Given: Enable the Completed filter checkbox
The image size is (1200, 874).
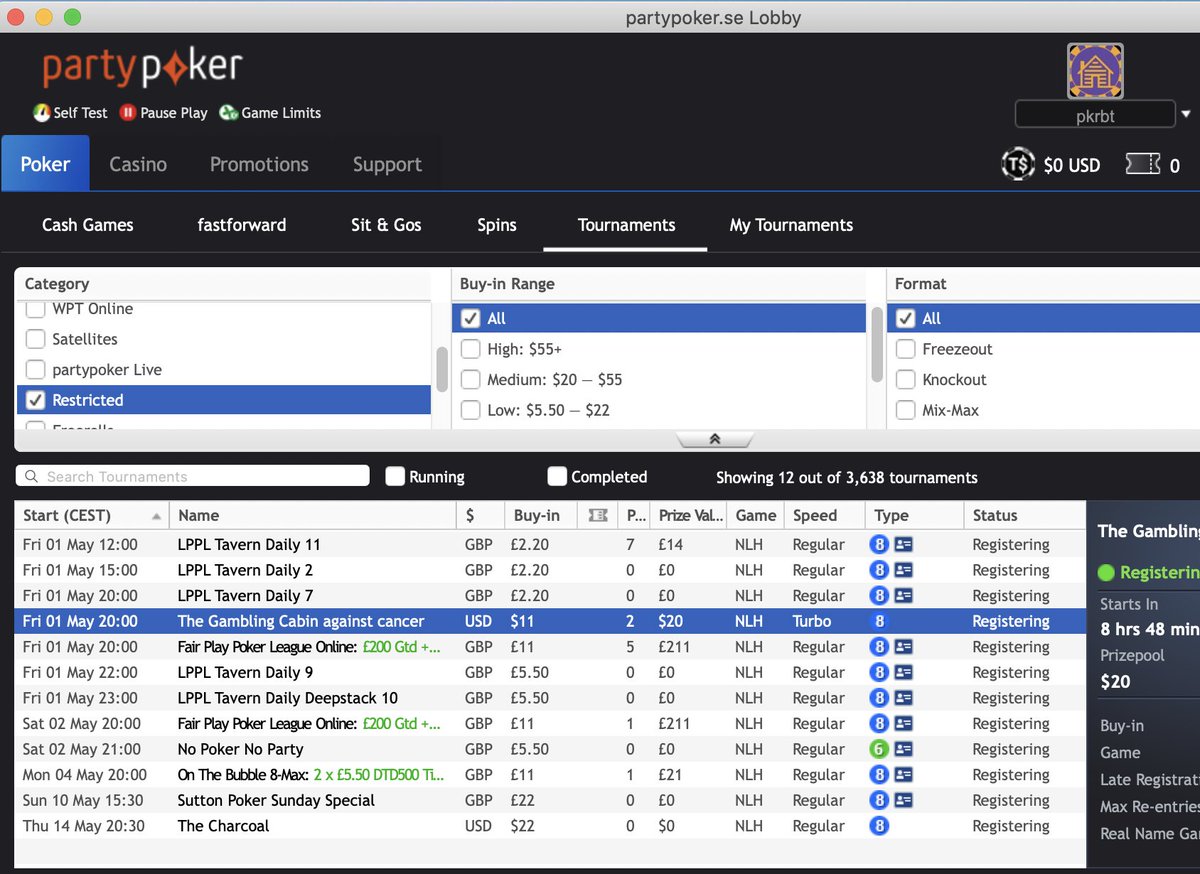Looking at the screenshot, I should point(557,476).
